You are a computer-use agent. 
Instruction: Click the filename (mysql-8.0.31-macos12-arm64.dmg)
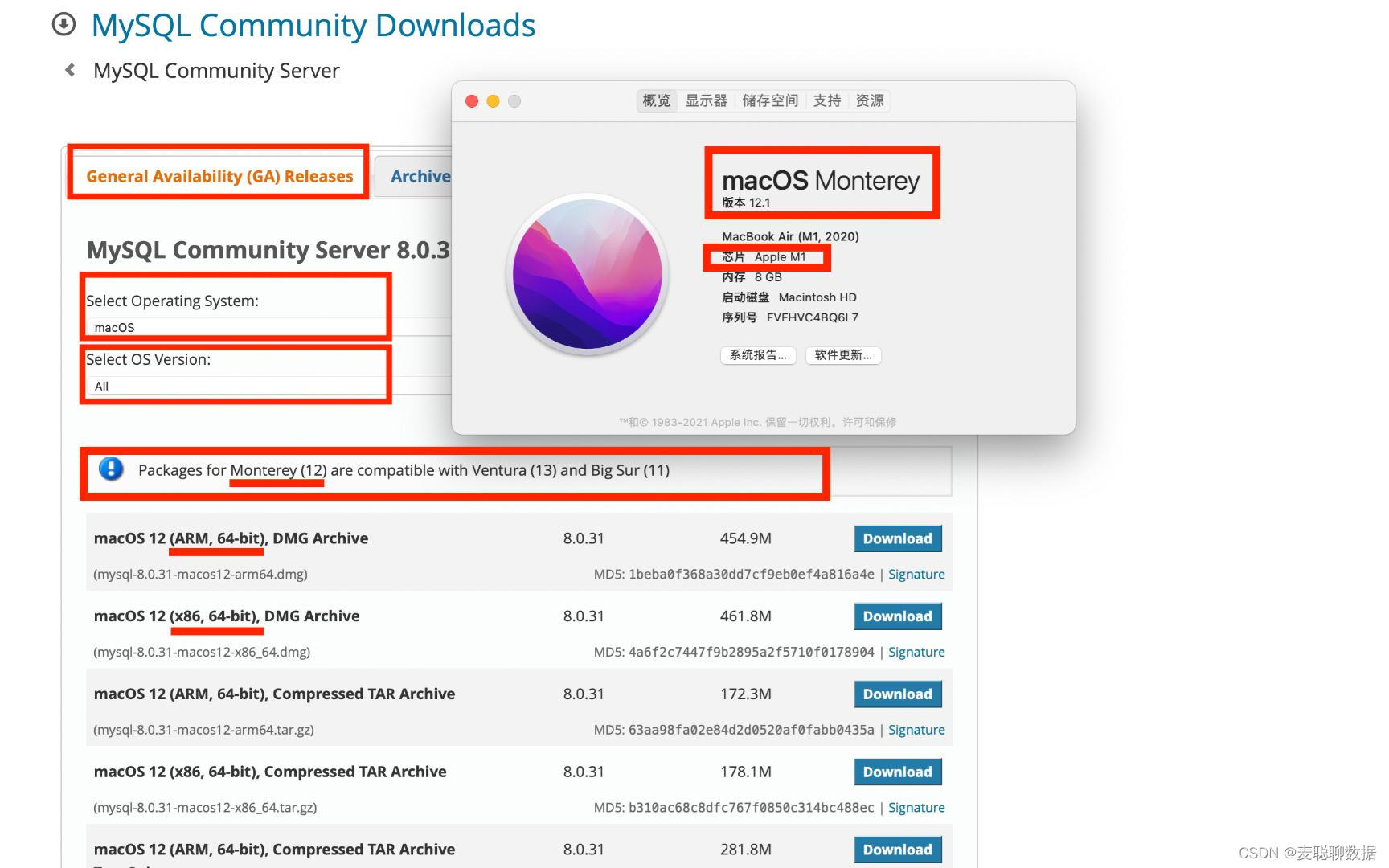click(200, 574)
